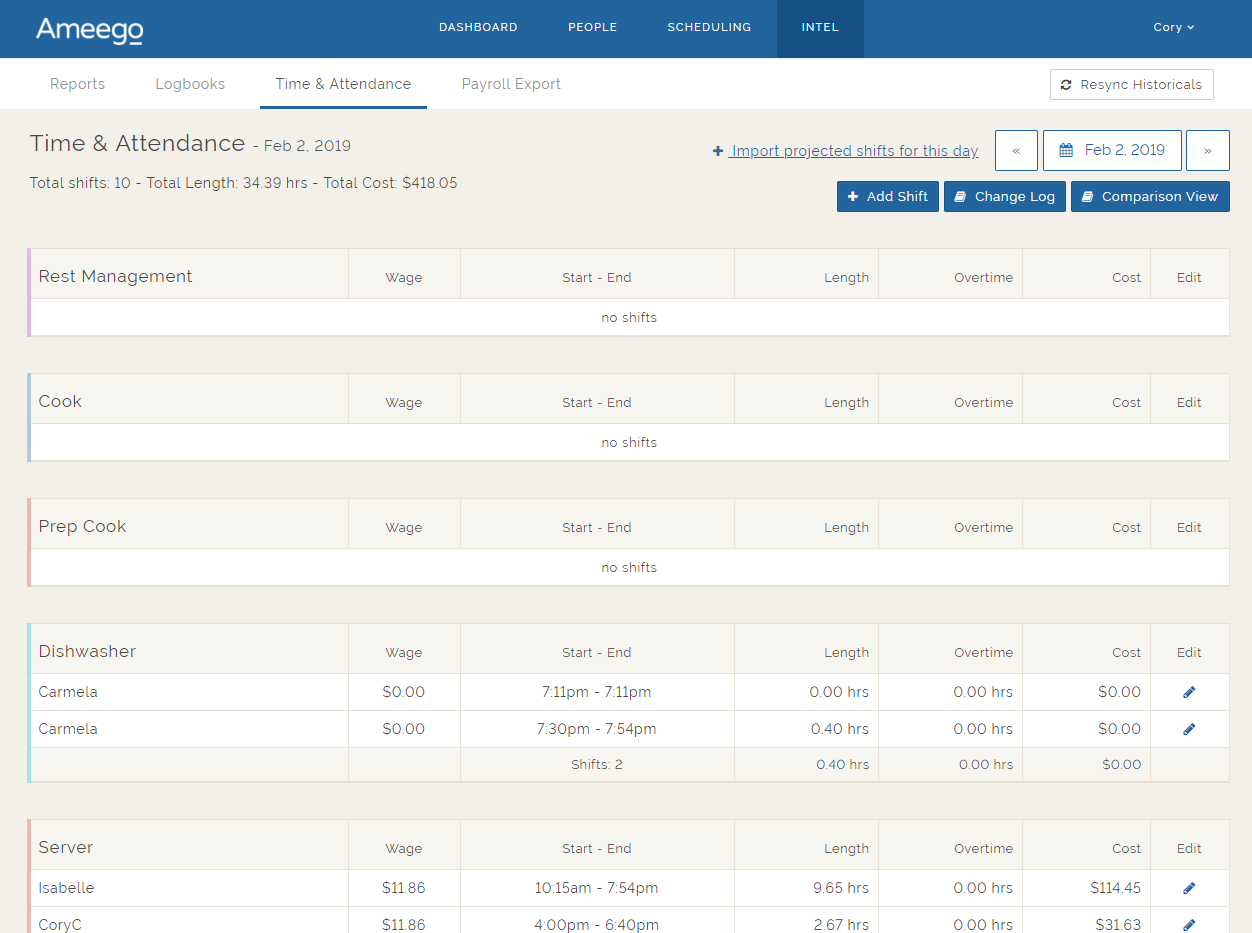Go to previous day with « arrow

tap(1016, 150)
